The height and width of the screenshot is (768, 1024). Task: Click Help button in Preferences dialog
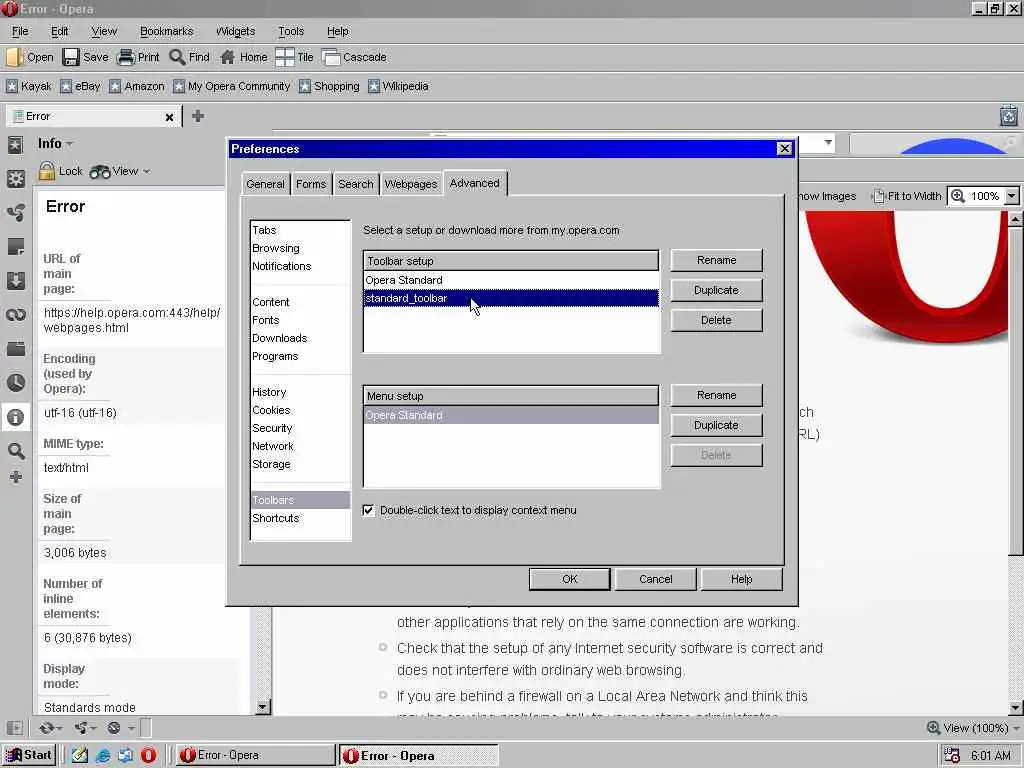(x=741, y=579)
